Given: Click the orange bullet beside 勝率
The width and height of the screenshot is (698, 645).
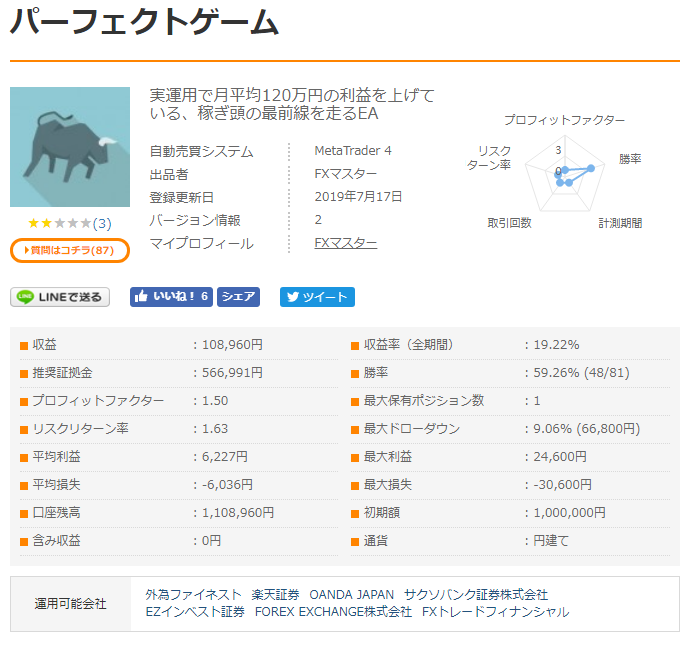Looking at the screenshot, I should (355, 373).
